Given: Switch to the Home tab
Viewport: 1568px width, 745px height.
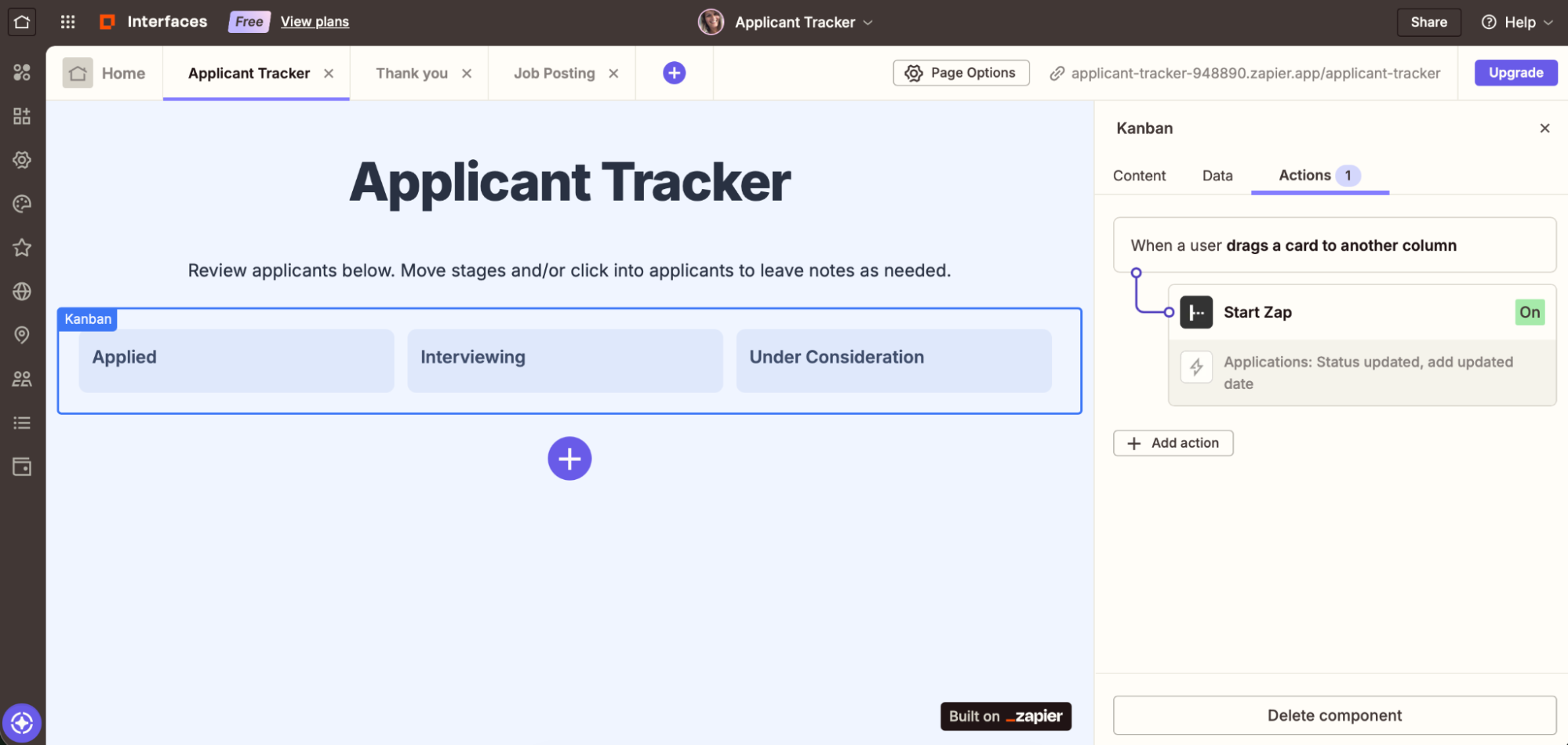Looking at the screenshot, I should pos(105,73).
